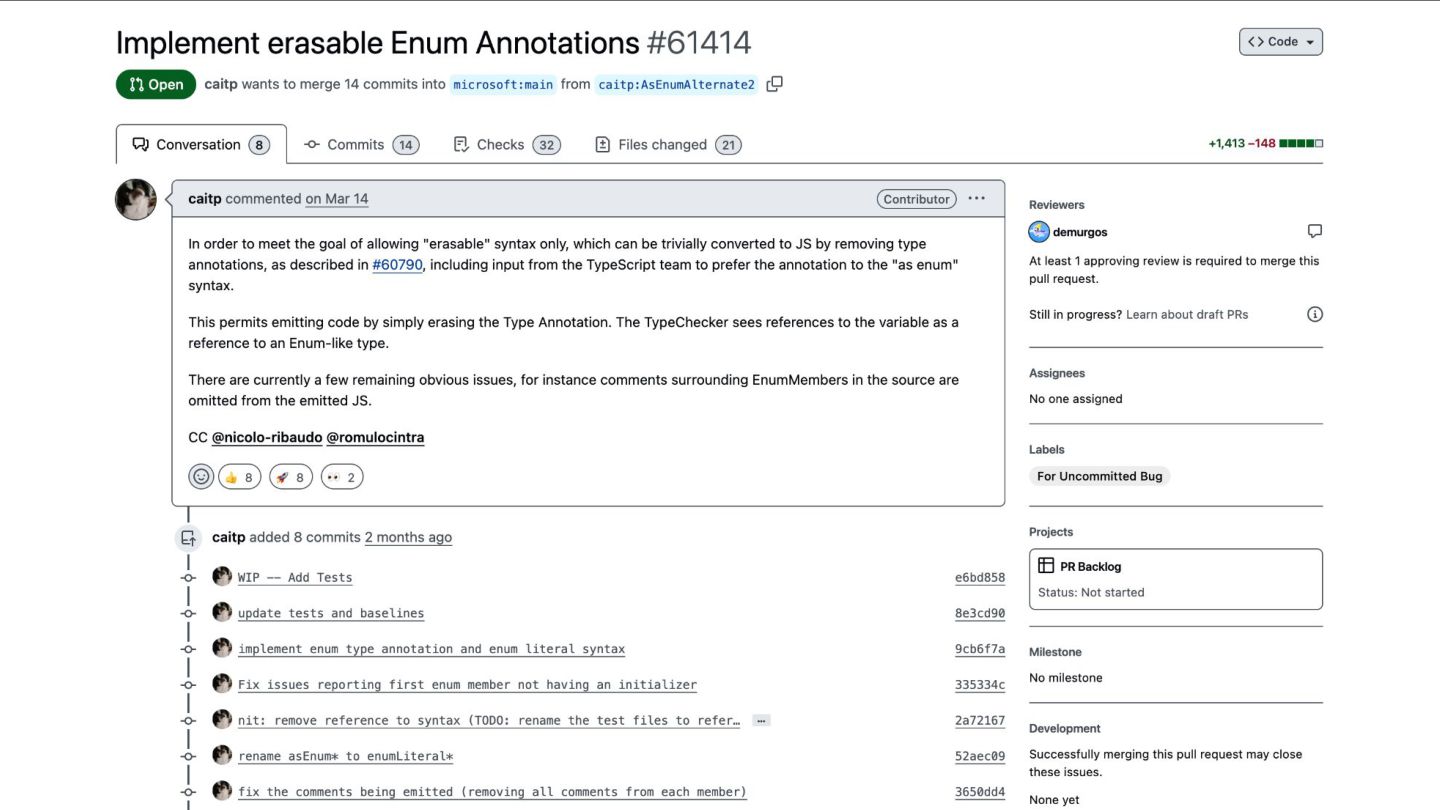Open the Code dropdown button
The width and height of the screenshot is (1440, 810).
tap(1280, 42)
